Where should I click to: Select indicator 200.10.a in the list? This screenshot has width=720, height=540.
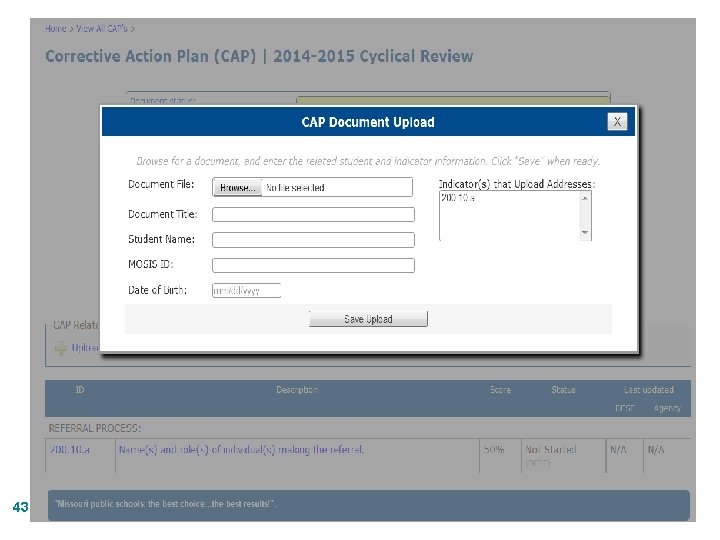click(458, 198)
